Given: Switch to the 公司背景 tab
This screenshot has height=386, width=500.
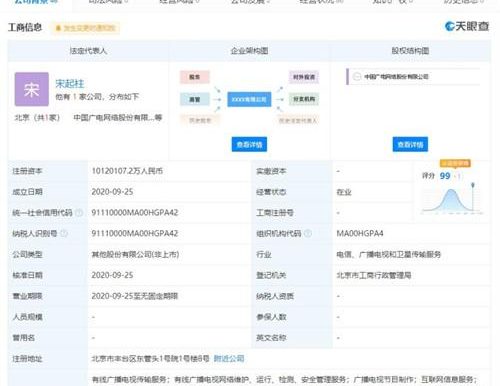Looking at the screenshot, I should click(x=36, y=2).
